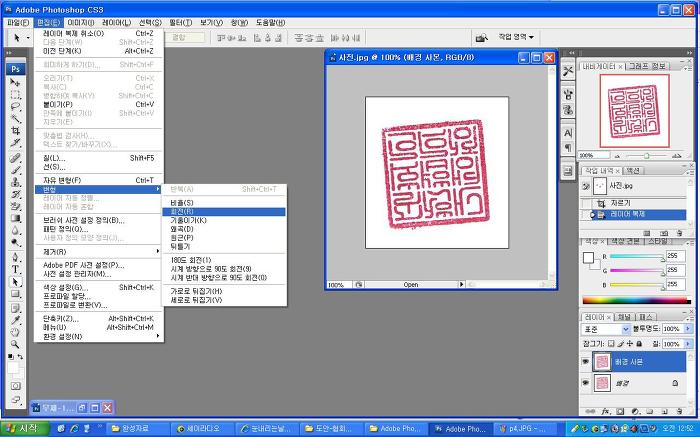The height and width of the screenshot is (437, 700).
Task: Open the 작업 영역 workspace dropdown
Action: click(516, 37)
